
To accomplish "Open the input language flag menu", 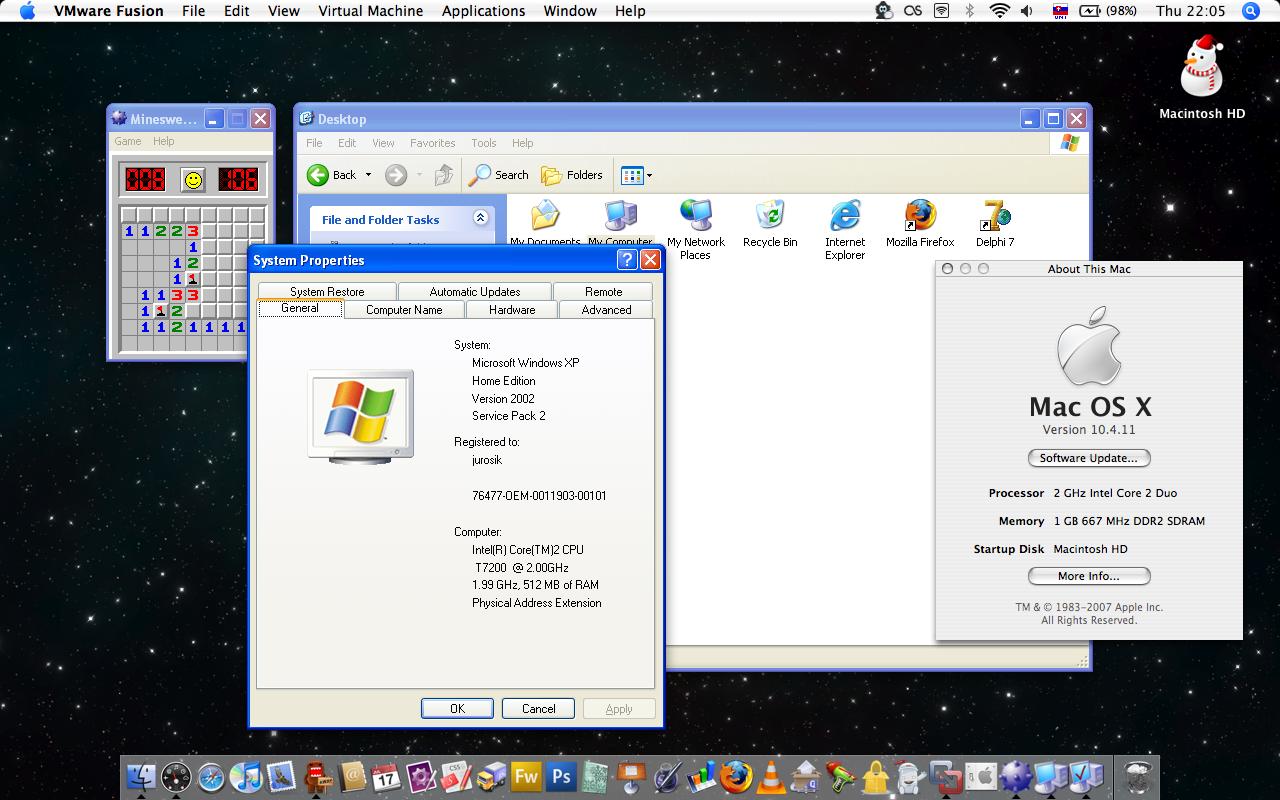I will tap(1061, 11).
